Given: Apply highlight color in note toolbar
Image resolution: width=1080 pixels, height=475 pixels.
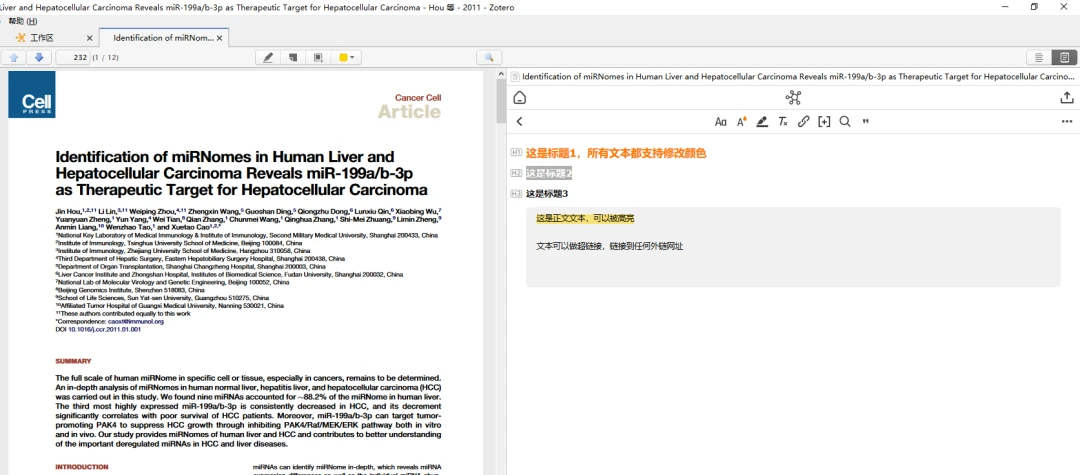Looking at the screenshot, I should tap(762, 122).
